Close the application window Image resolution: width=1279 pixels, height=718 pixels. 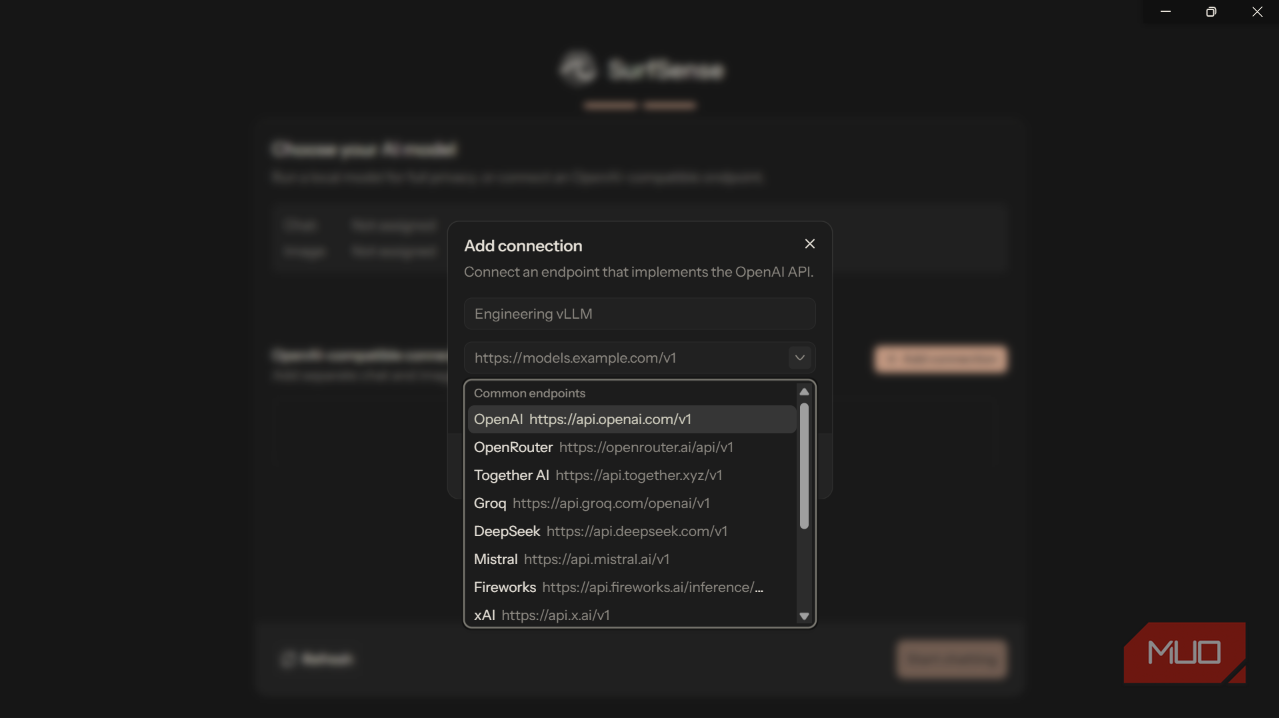(x=1257, y=12)
